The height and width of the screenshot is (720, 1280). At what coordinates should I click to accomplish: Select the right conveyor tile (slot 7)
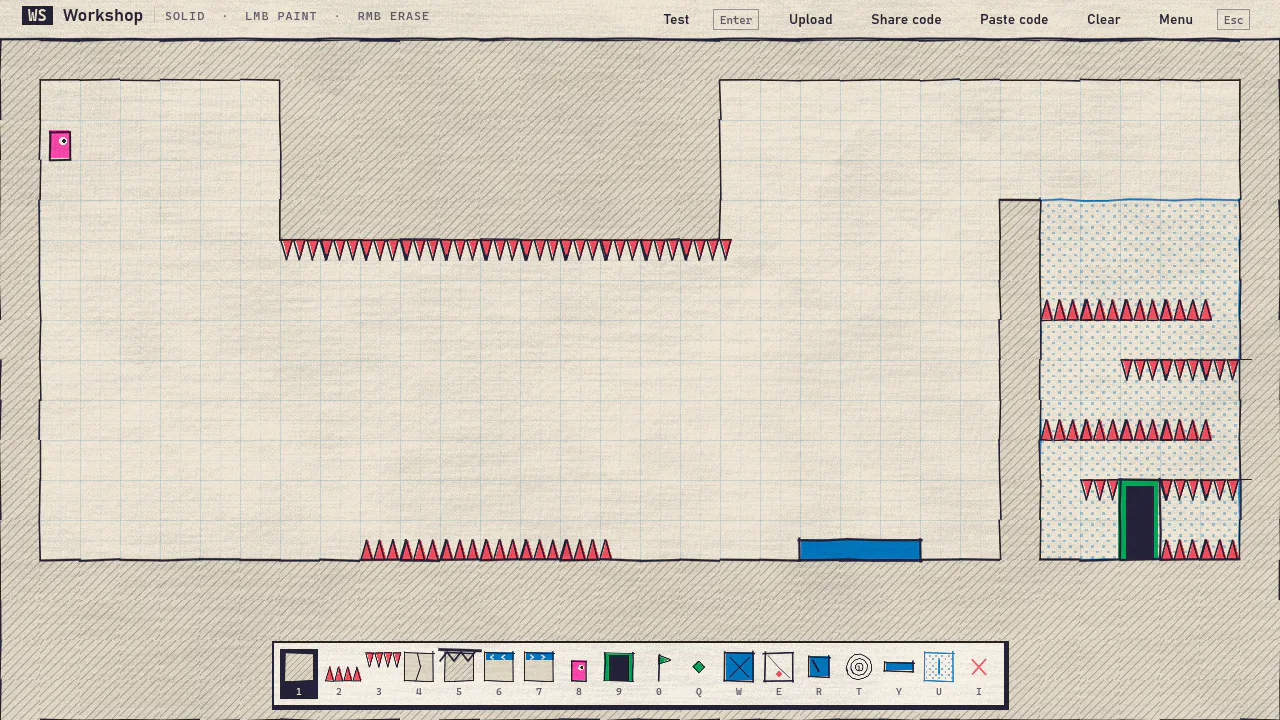click(539, 667)
